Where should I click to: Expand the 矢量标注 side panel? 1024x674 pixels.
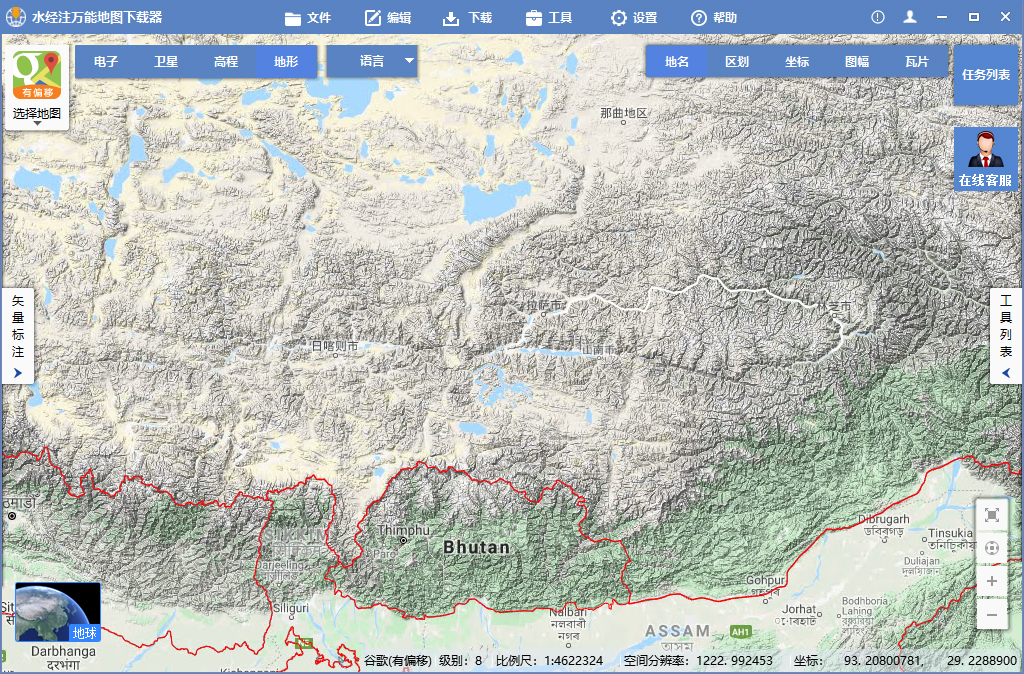click(18, 336)
